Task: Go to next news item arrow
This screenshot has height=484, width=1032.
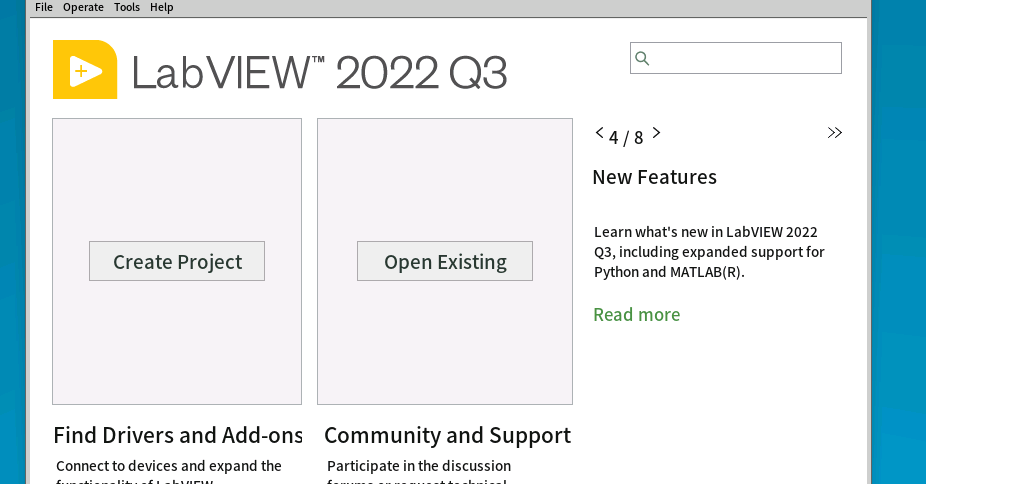Action: 656,133
